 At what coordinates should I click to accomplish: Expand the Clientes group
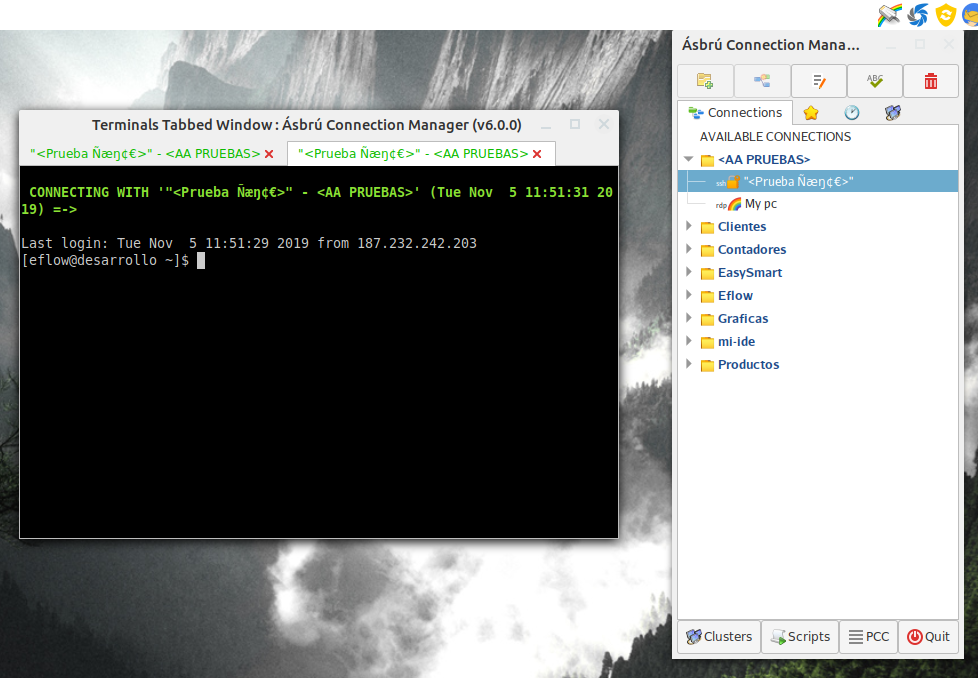coord(689,226)
